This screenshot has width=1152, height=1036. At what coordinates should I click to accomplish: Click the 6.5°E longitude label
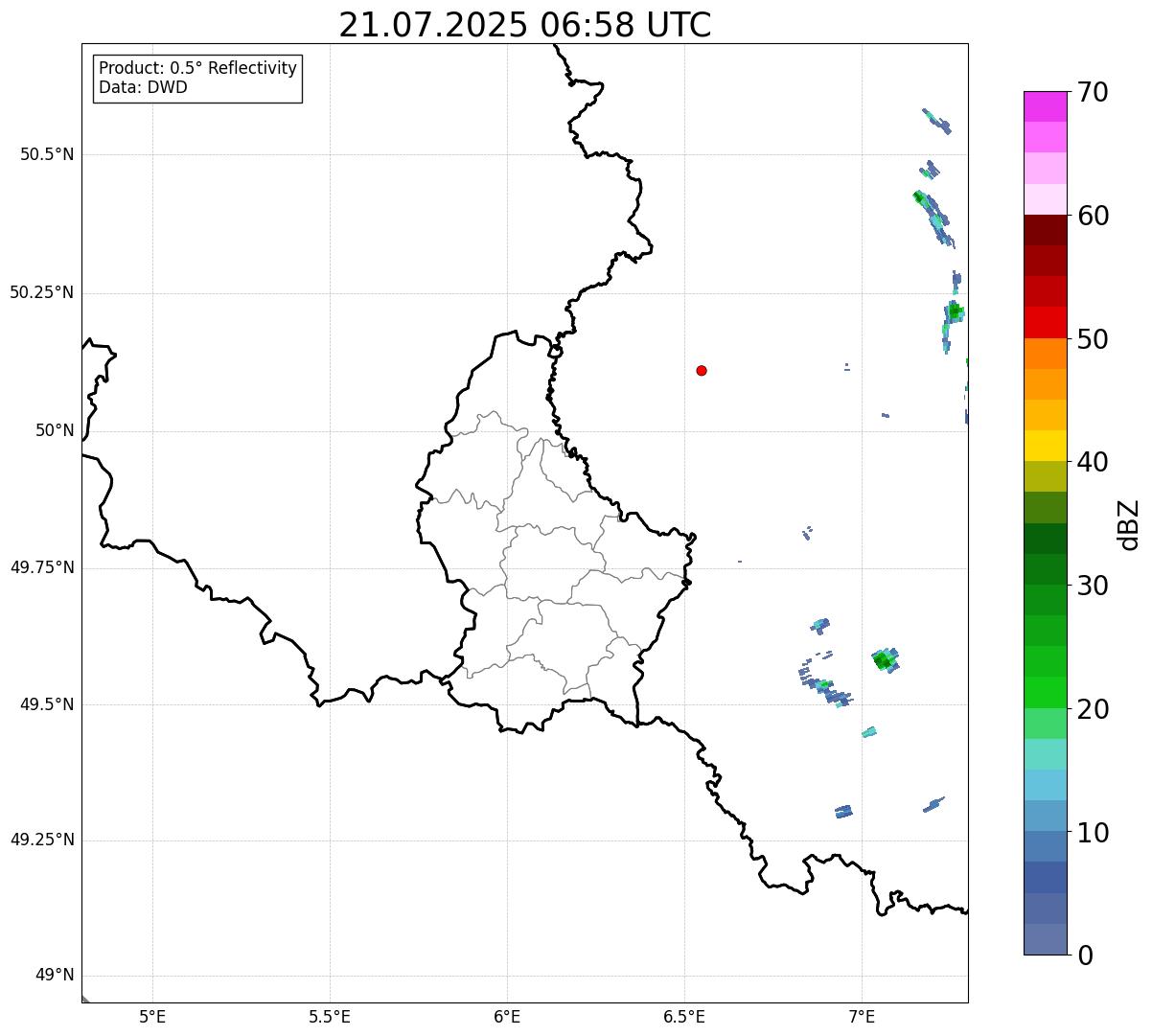(684, 1016)
